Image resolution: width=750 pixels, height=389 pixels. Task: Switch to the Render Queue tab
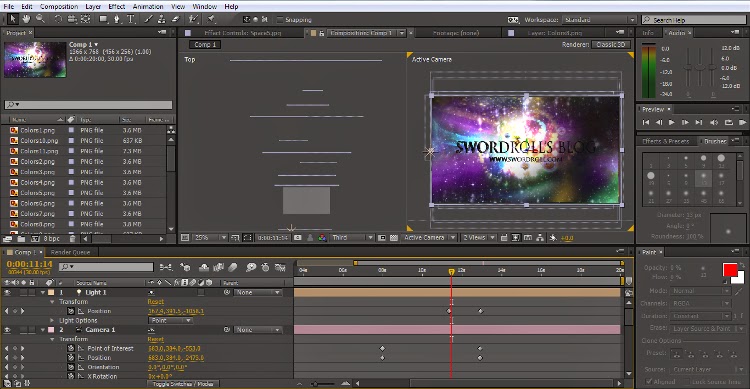(70, 252)
